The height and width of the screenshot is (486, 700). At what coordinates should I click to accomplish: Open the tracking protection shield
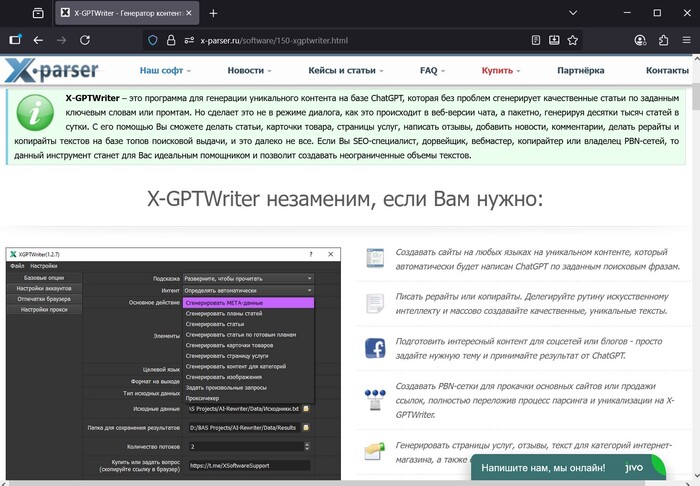tap(153, 40)
